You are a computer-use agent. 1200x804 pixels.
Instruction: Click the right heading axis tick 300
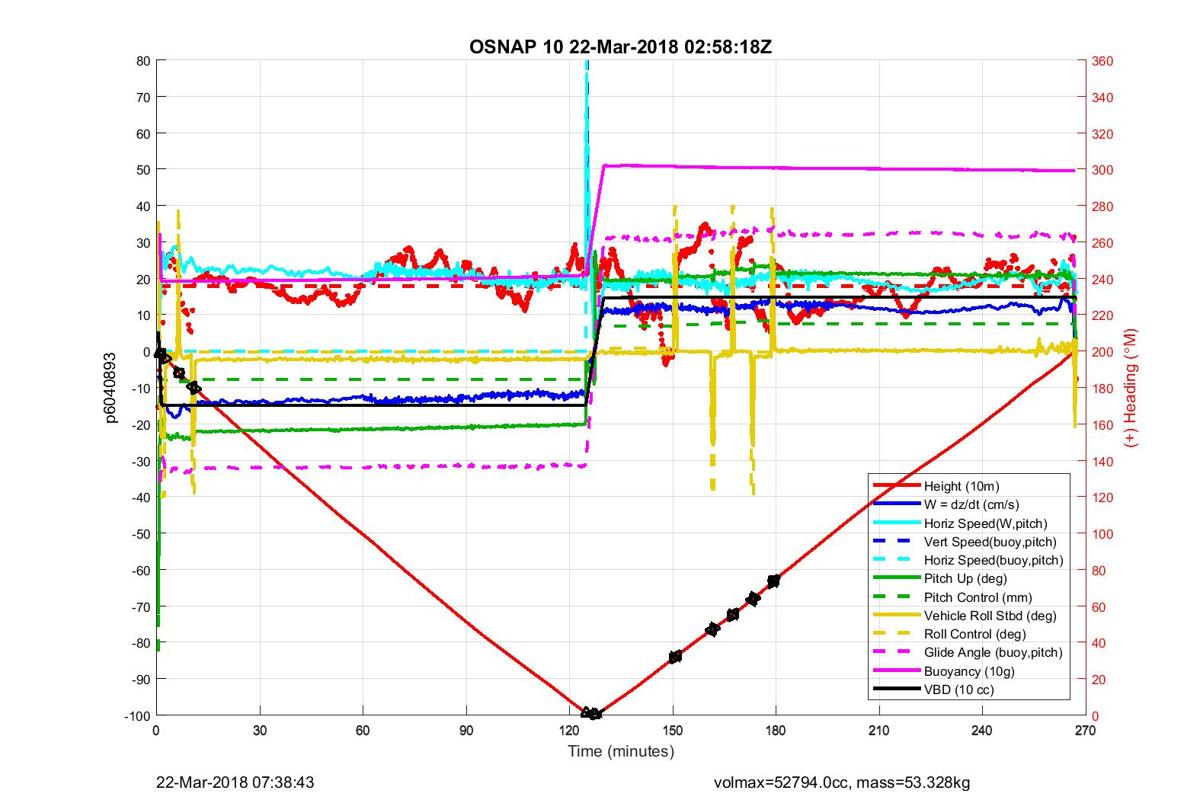(1102, 170)
